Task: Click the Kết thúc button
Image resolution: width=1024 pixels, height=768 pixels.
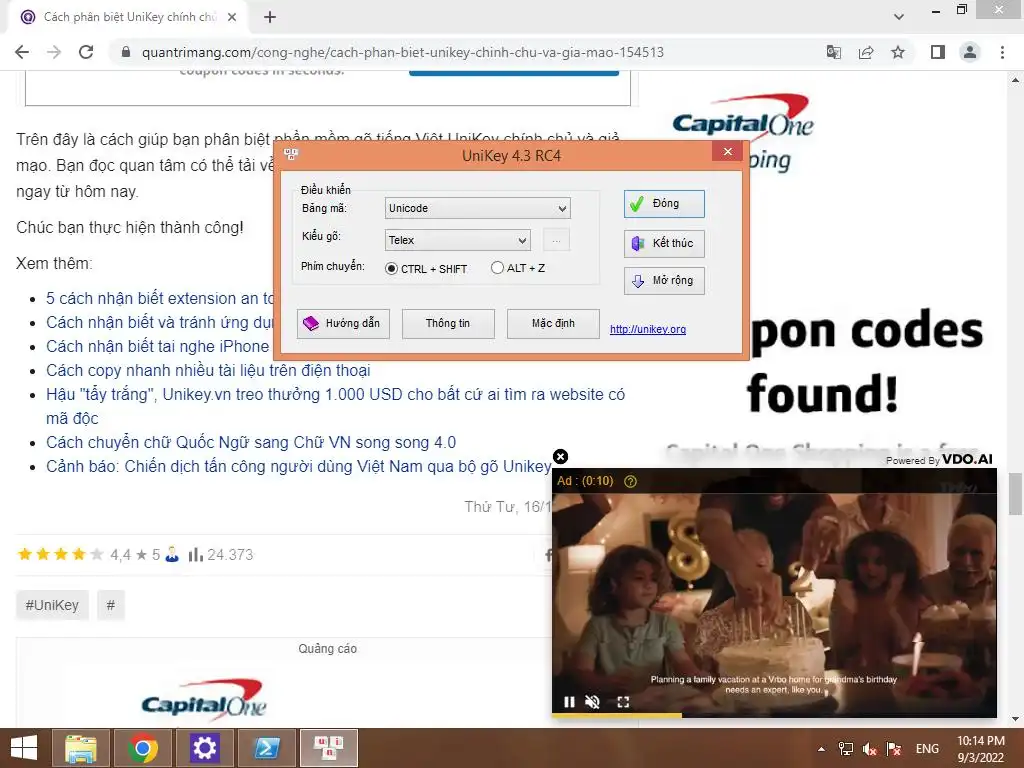Action: pos(664,244)
